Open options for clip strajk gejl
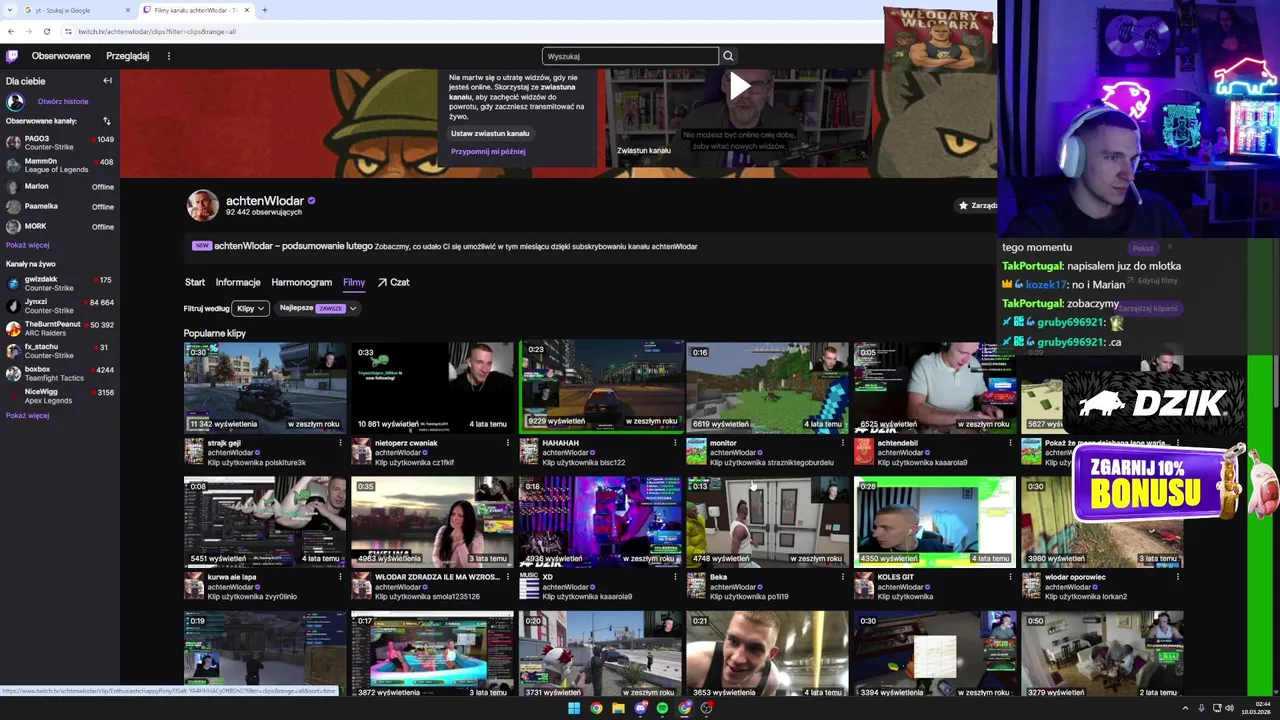Viewport: 1280px width, 720px height. (340, 443)
